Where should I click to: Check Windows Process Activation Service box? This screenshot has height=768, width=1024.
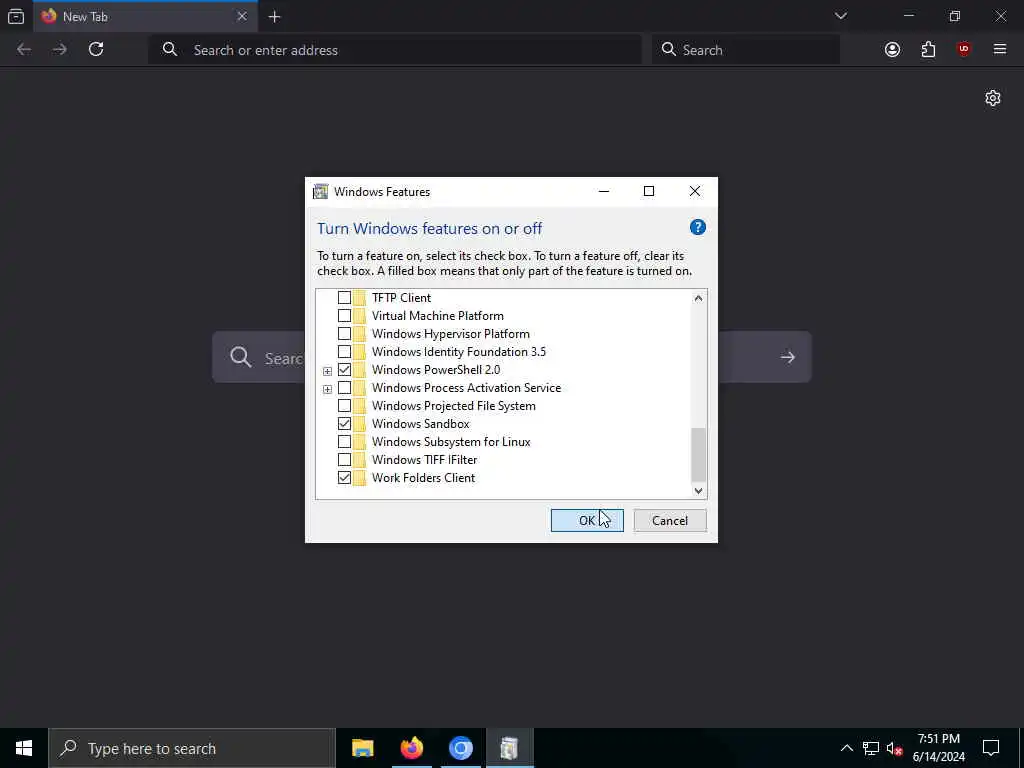pos(344,388)
